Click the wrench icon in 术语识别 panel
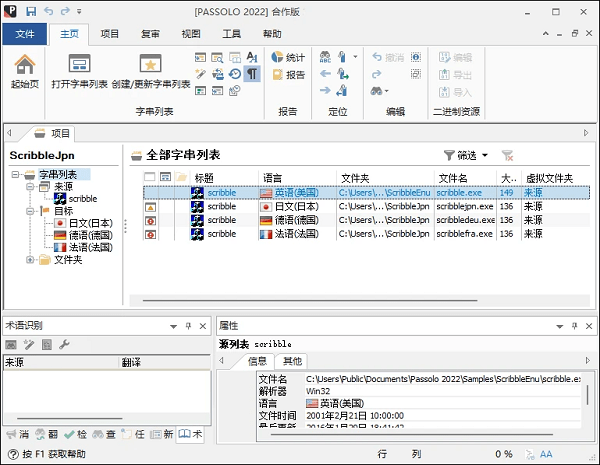This screenshot has height=465, width=600. [x=64, y=345]
